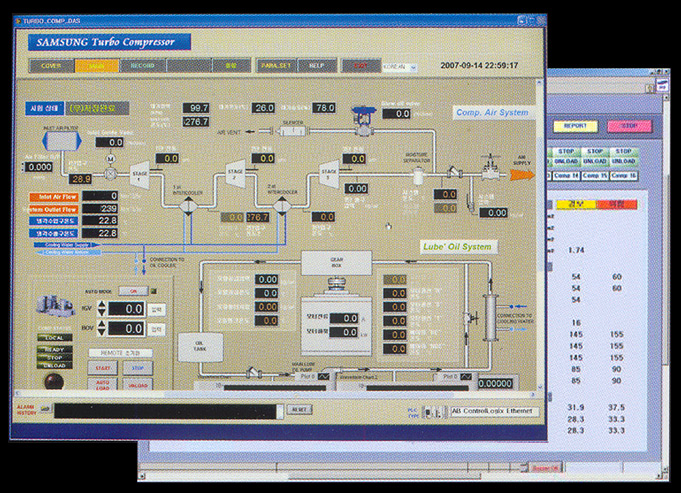The height and width of the screenshot is (493, 681).
Task: Click the IGV value input field
Action: coord(126,309)
